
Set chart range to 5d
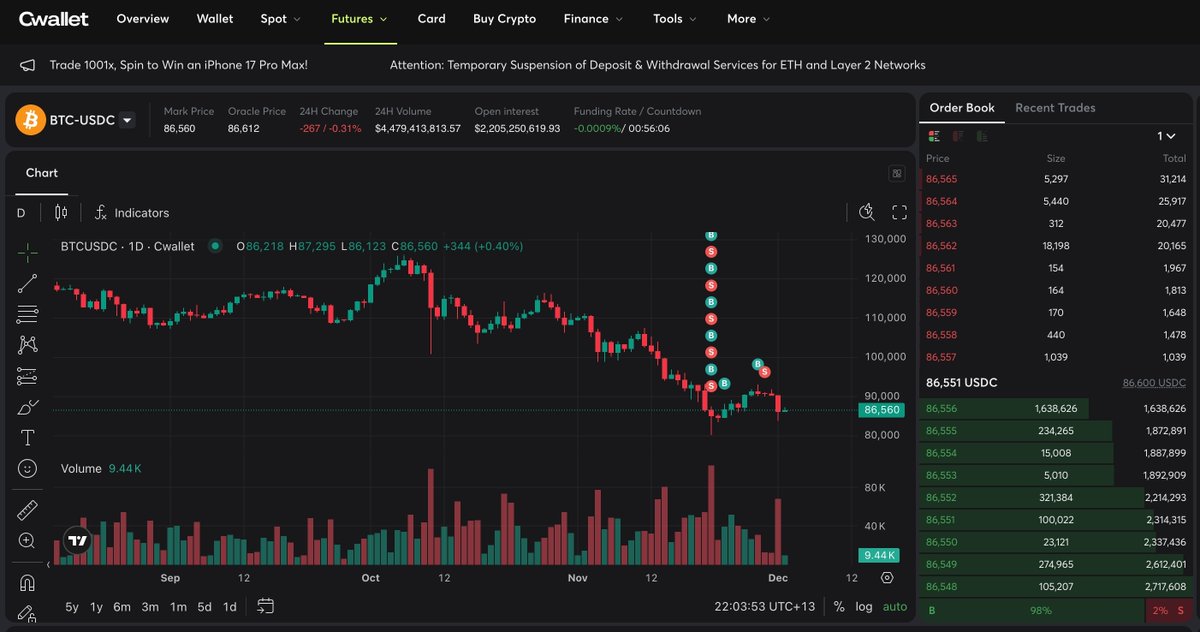click(204, 607)
